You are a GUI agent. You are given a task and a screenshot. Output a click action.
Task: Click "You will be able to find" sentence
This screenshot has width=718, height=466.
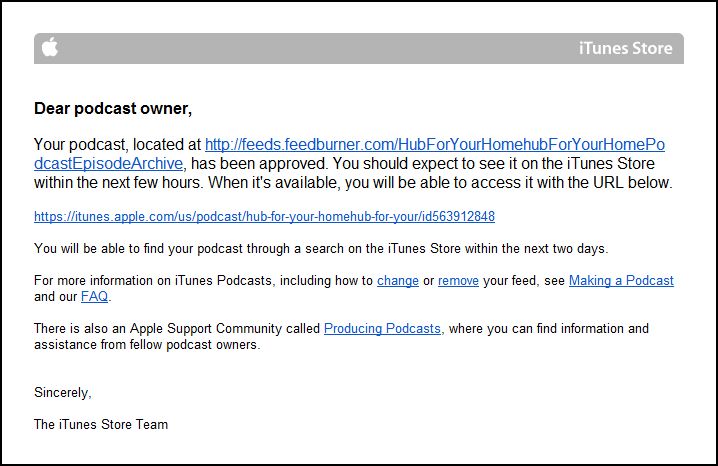pos(110,248)
